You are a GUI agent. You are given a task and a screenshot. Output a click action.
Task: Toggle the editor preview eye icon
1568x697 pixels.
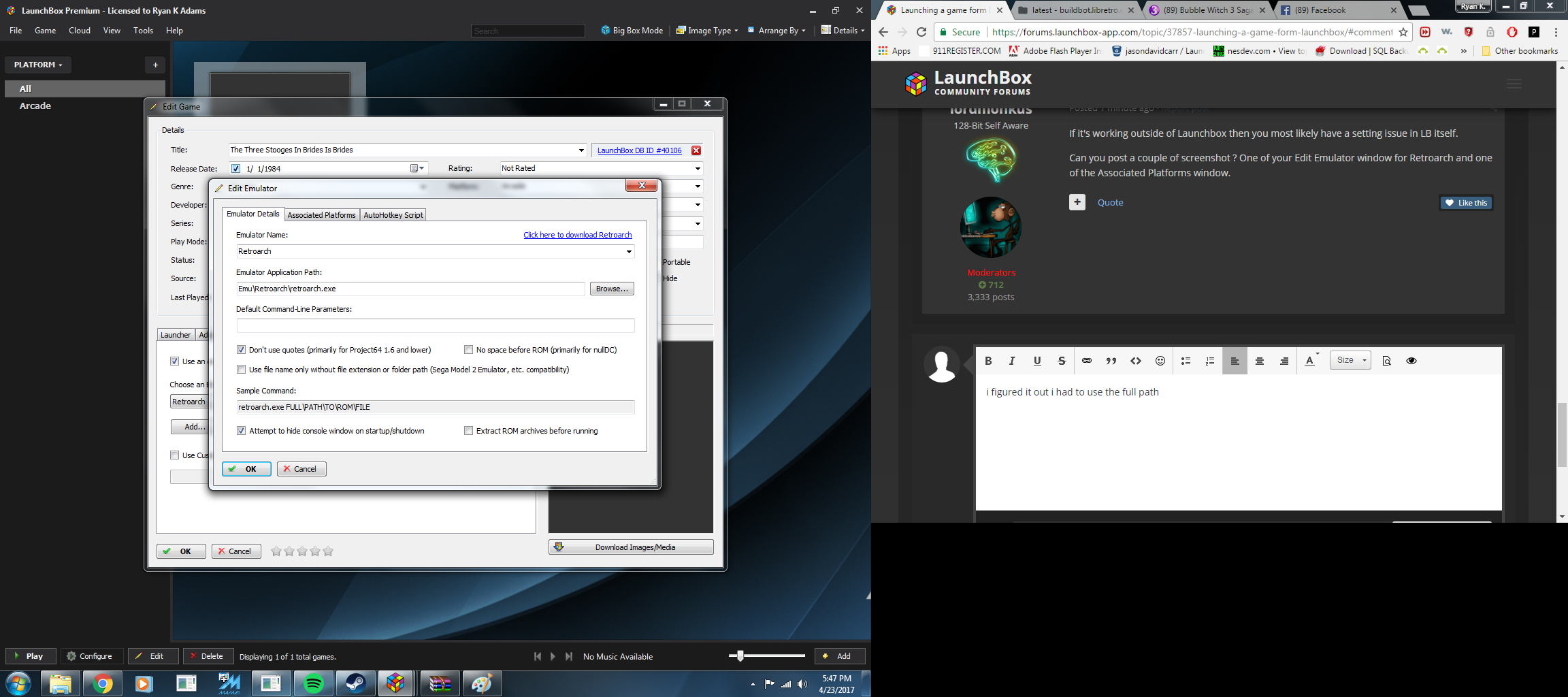point(1411,361)
